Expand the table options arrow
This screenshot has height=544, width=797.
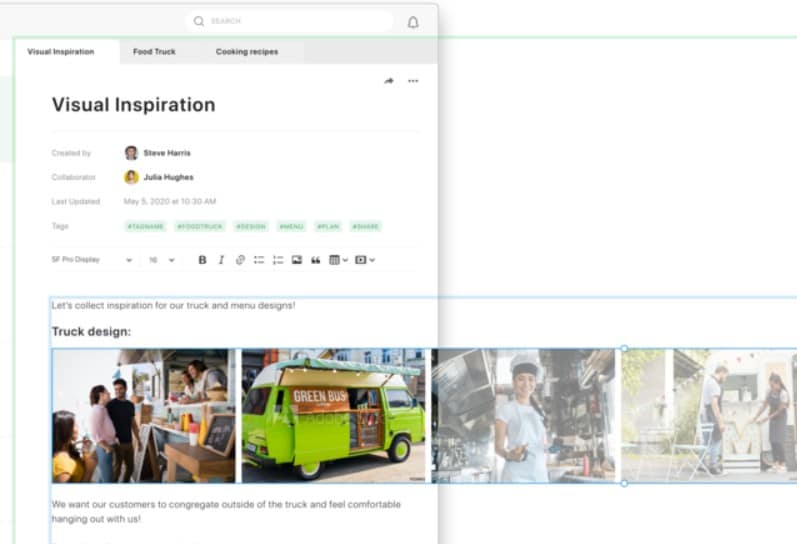[345, 260]
